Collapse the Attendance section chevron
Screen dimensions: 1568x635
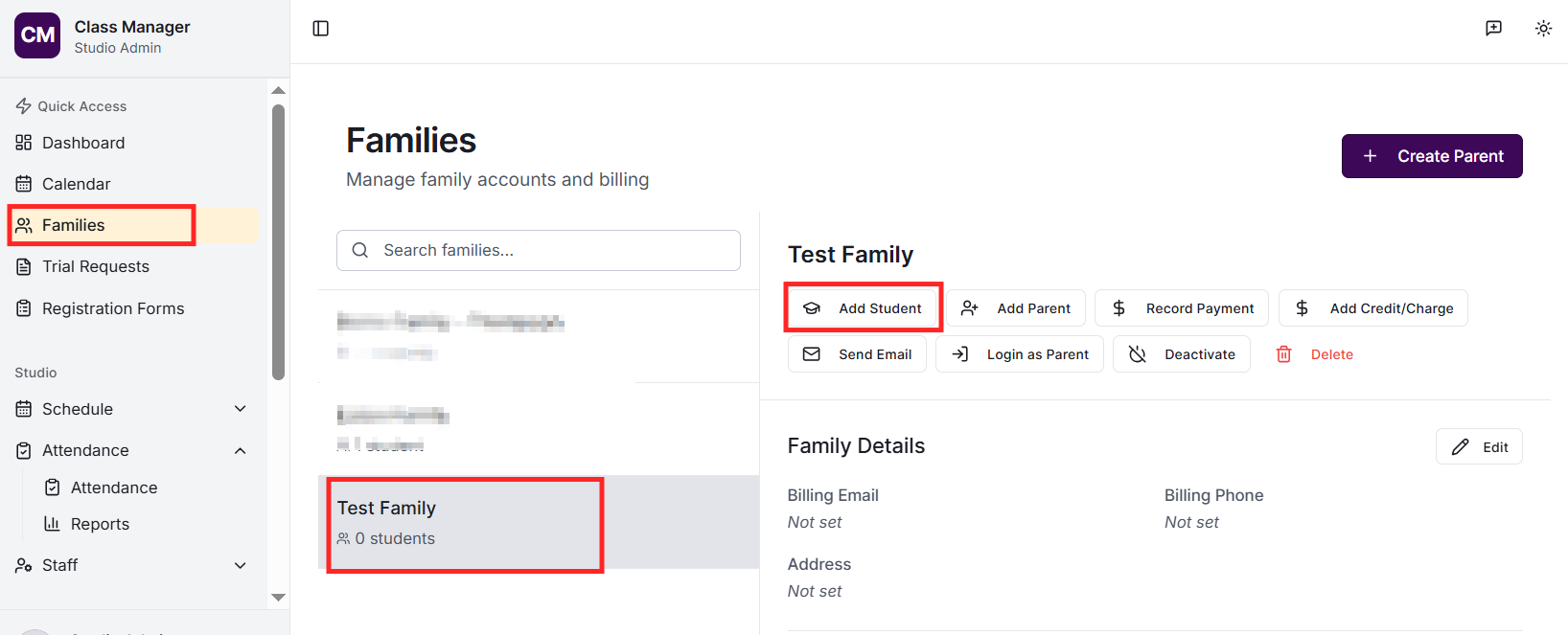[x=241, y=450]
